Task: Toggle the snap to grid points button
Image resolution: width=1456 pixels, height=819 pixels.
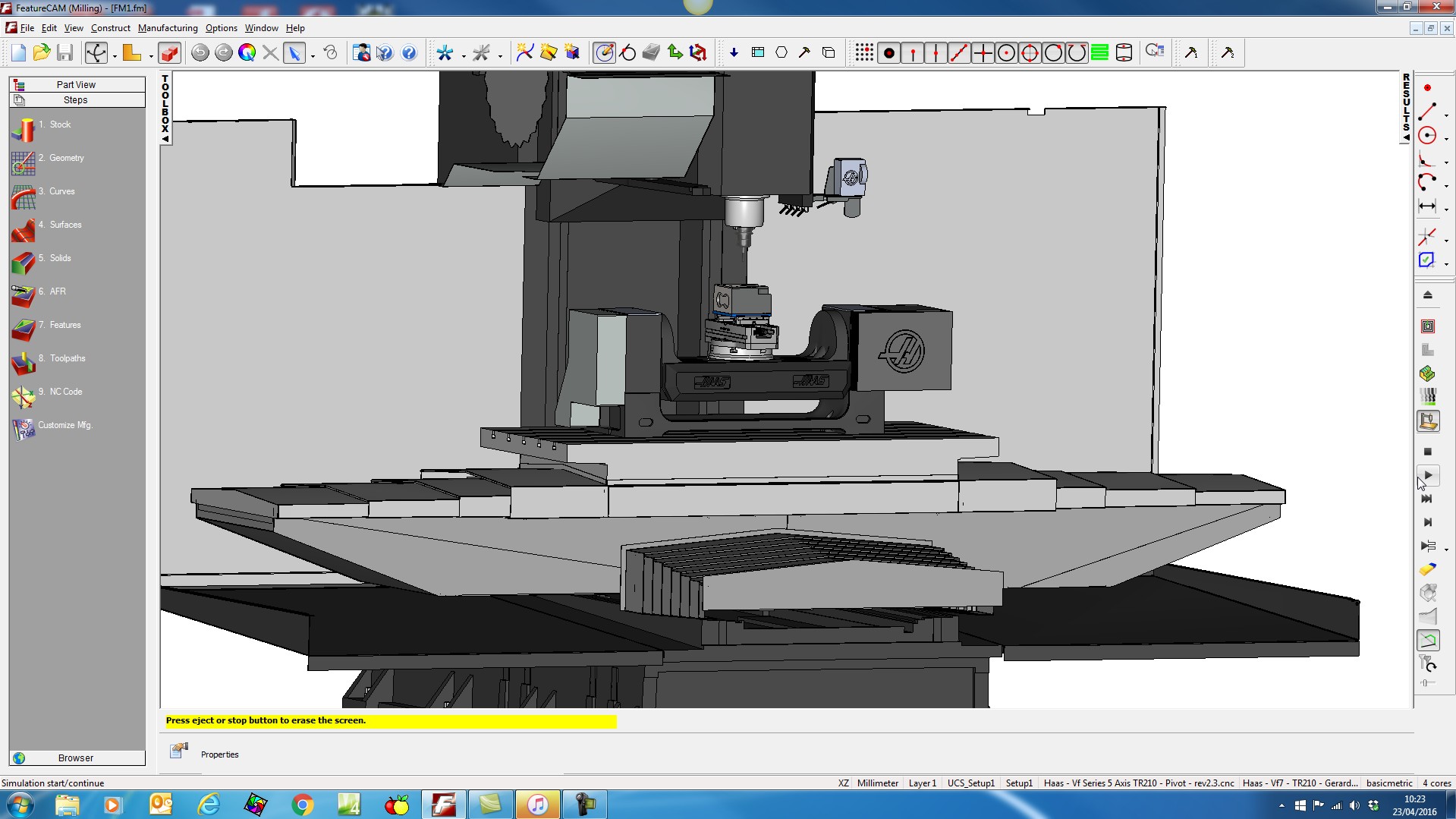Action: [864, 52]
